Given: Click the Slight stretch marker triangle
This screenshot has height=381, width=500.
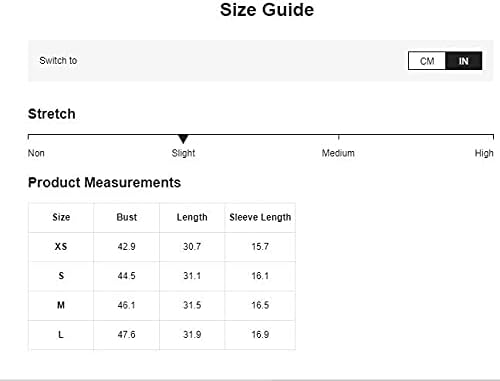Looking at the screenshot, I should click(183, 139).
